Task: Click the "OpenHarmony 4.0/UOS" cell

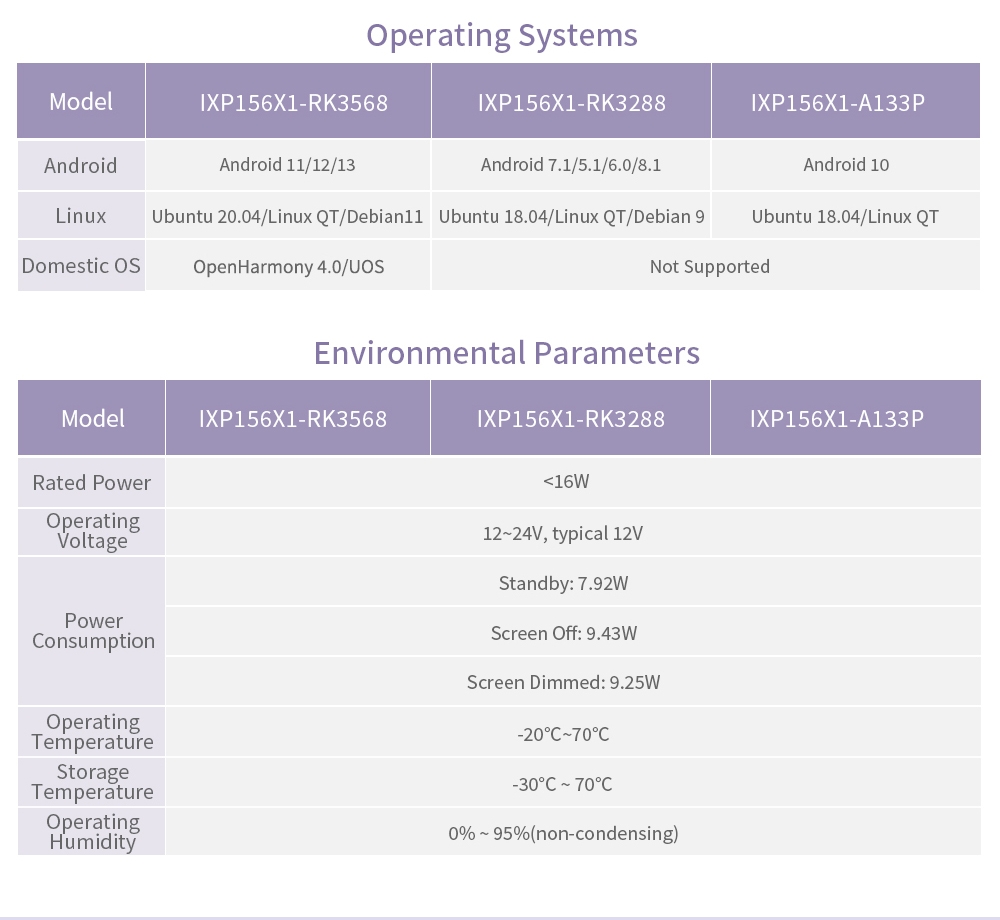Action: click(288, 266)
